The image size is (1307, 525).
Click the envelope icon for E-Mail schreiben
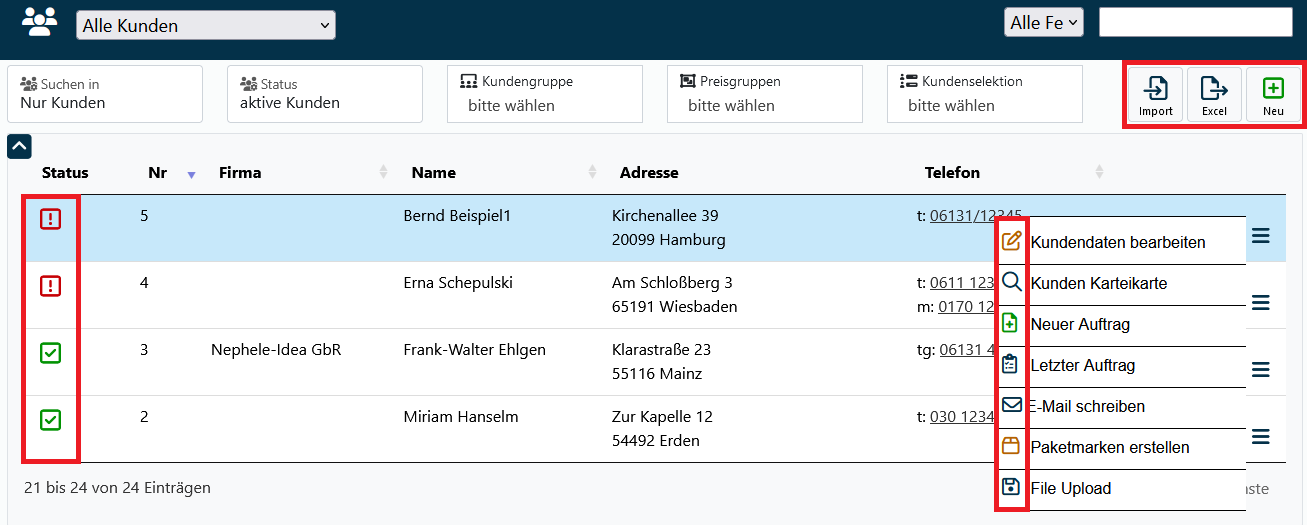click(x=1011, y=405)
